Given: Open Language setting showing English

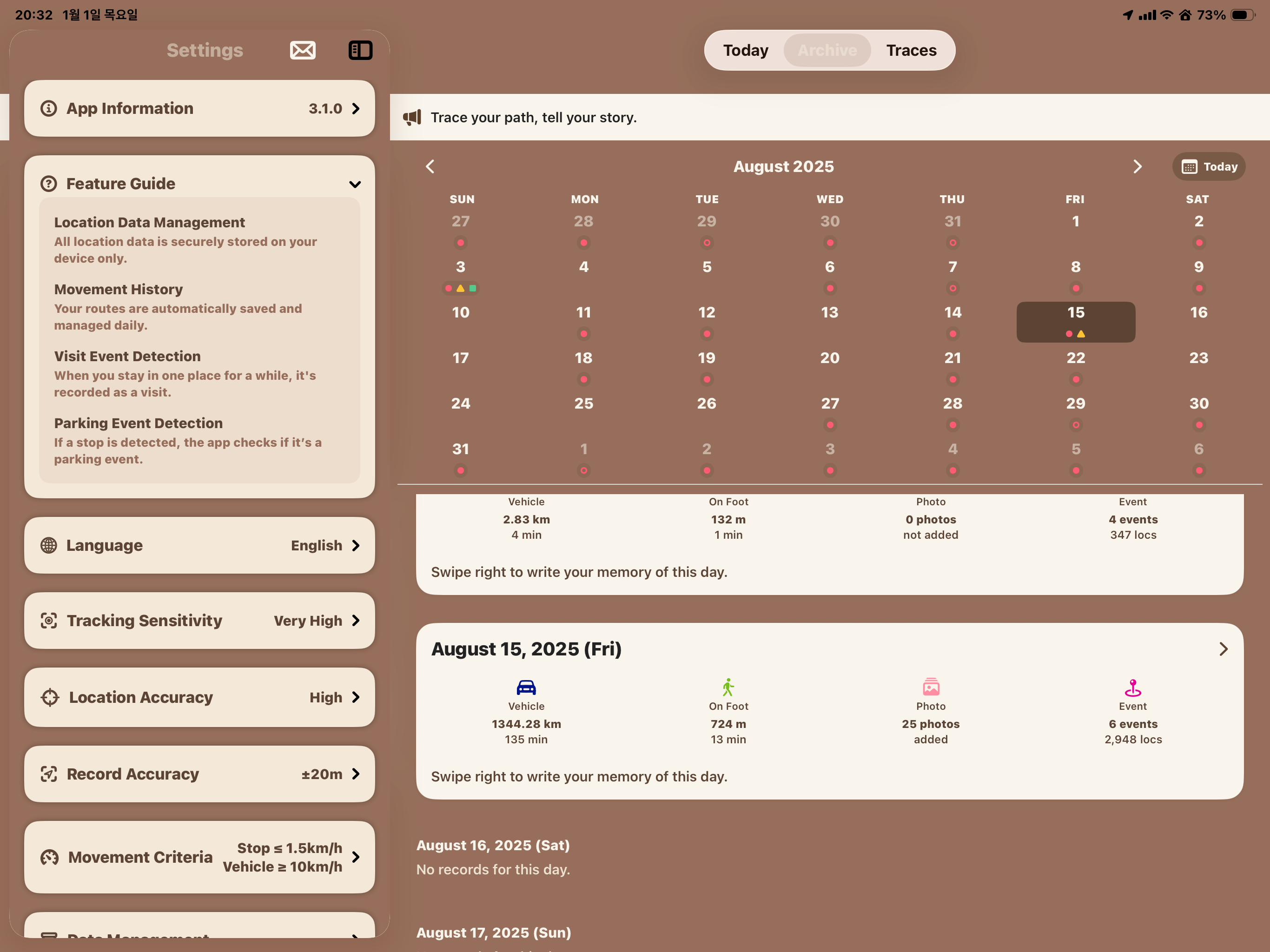Looking at the screenshot, I should coord(199,545).
